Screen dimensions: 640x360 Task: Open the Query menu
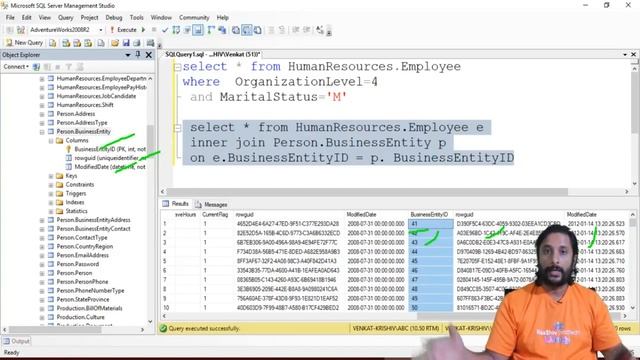click(x=65, y=18)
